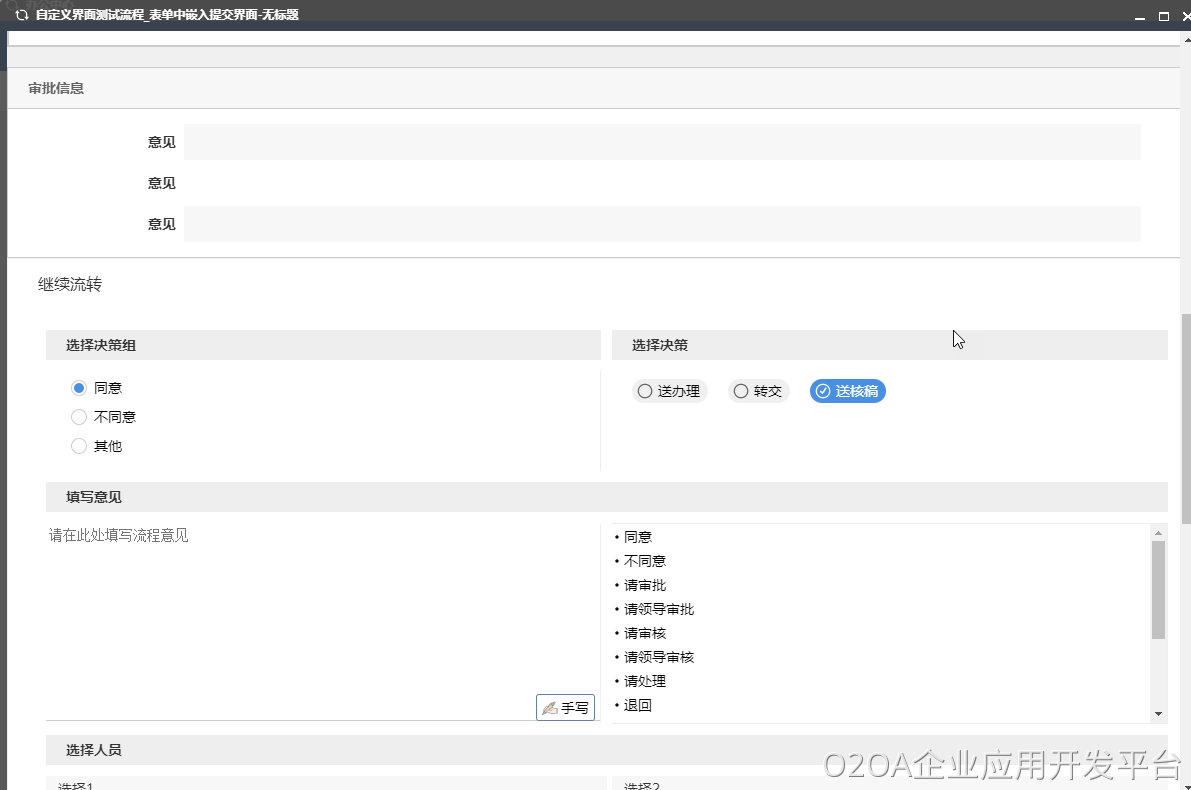Choose the 送办理 decision

tap(669, 391)
